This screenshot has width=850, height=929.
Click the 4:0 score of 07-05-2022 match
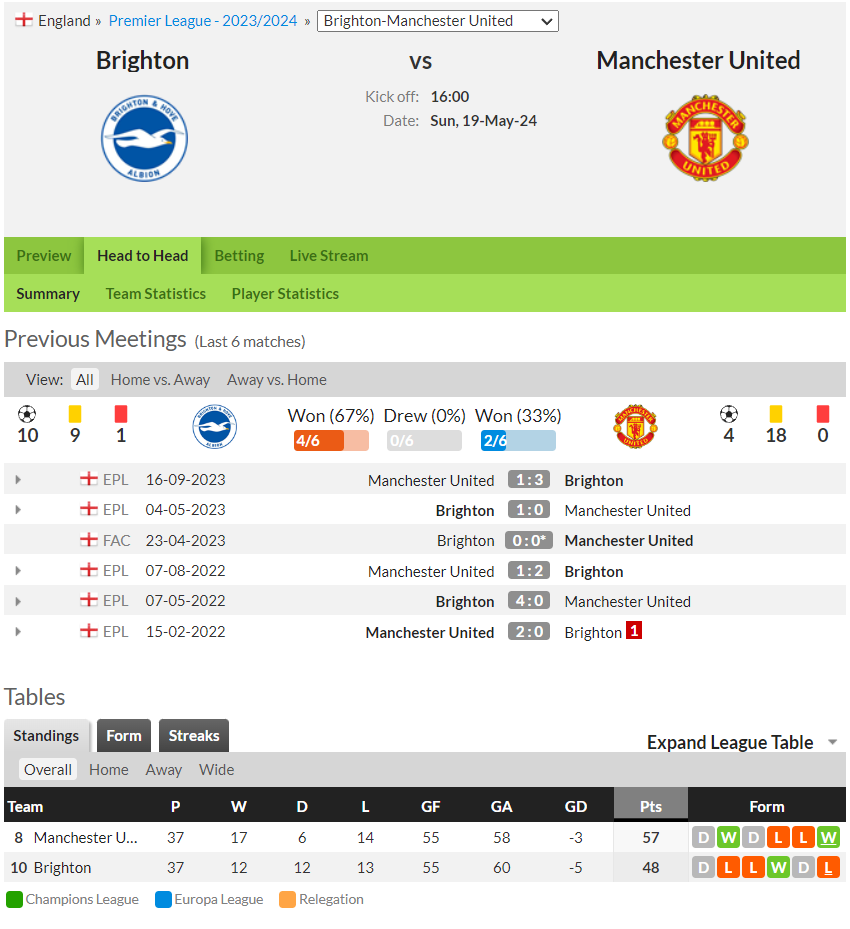pos(529,601)
